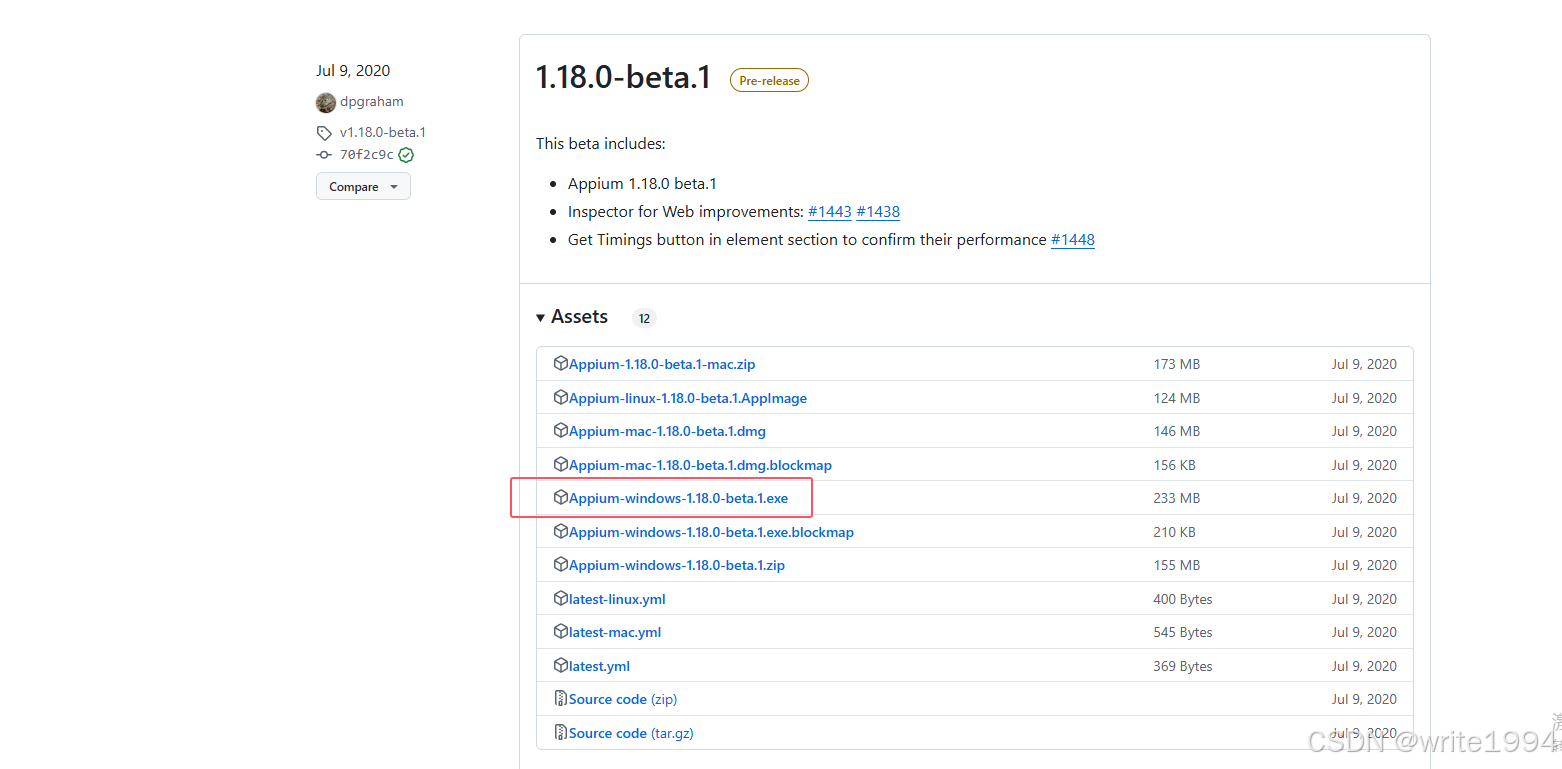This screenshot has width=1562, height=769.
Task: Click package icon beside Appium-mac-1.18.0-beta.1.dmg
Action: point(561,431)
